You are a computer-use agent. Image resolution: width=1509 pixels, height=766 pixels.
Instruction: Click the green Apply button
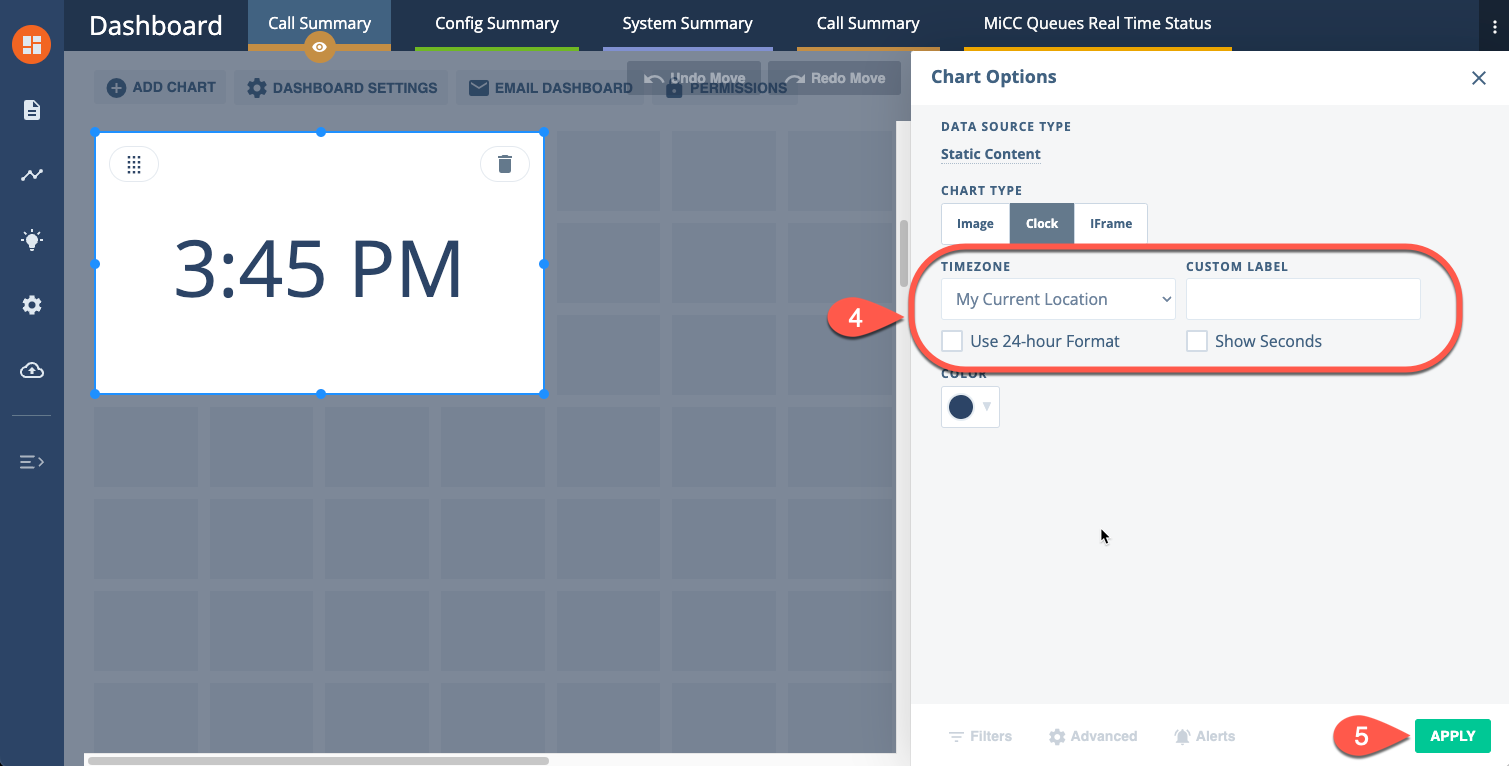point(1452,736)
